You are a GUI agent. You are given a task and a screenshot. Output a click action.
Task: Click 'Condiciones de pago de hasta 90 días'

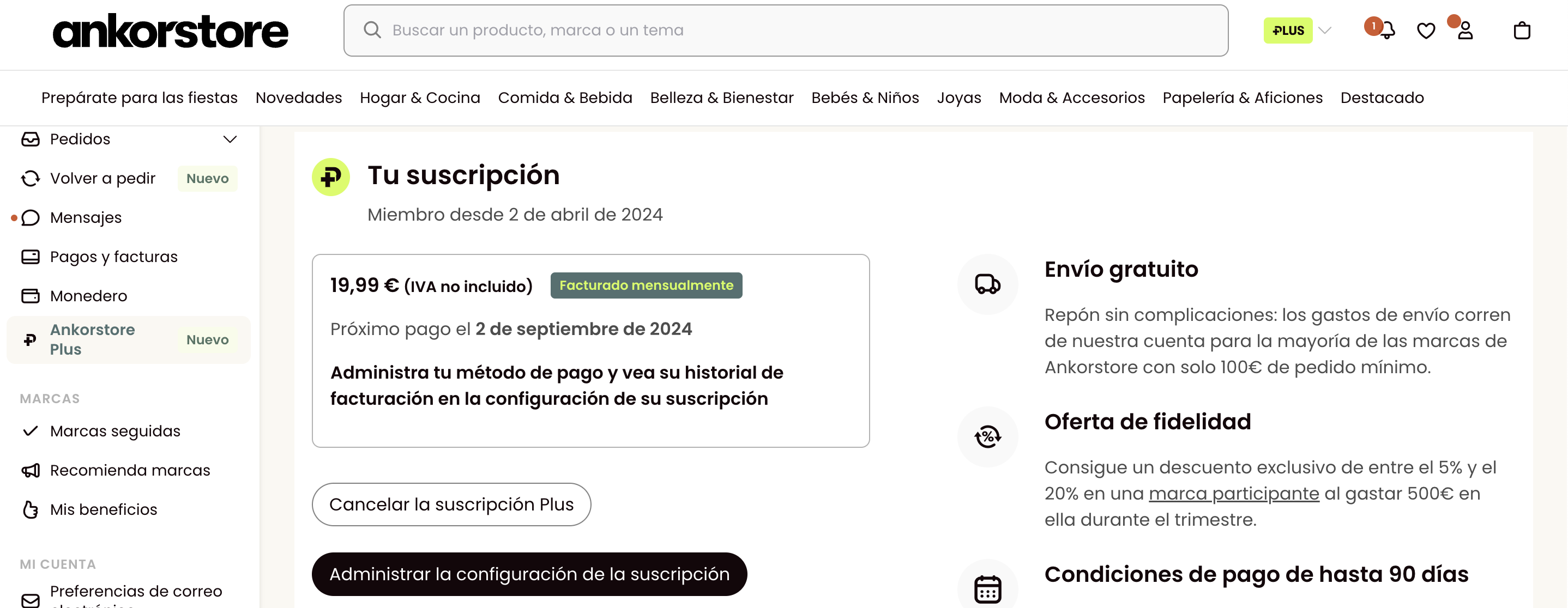pos(1256,574)
